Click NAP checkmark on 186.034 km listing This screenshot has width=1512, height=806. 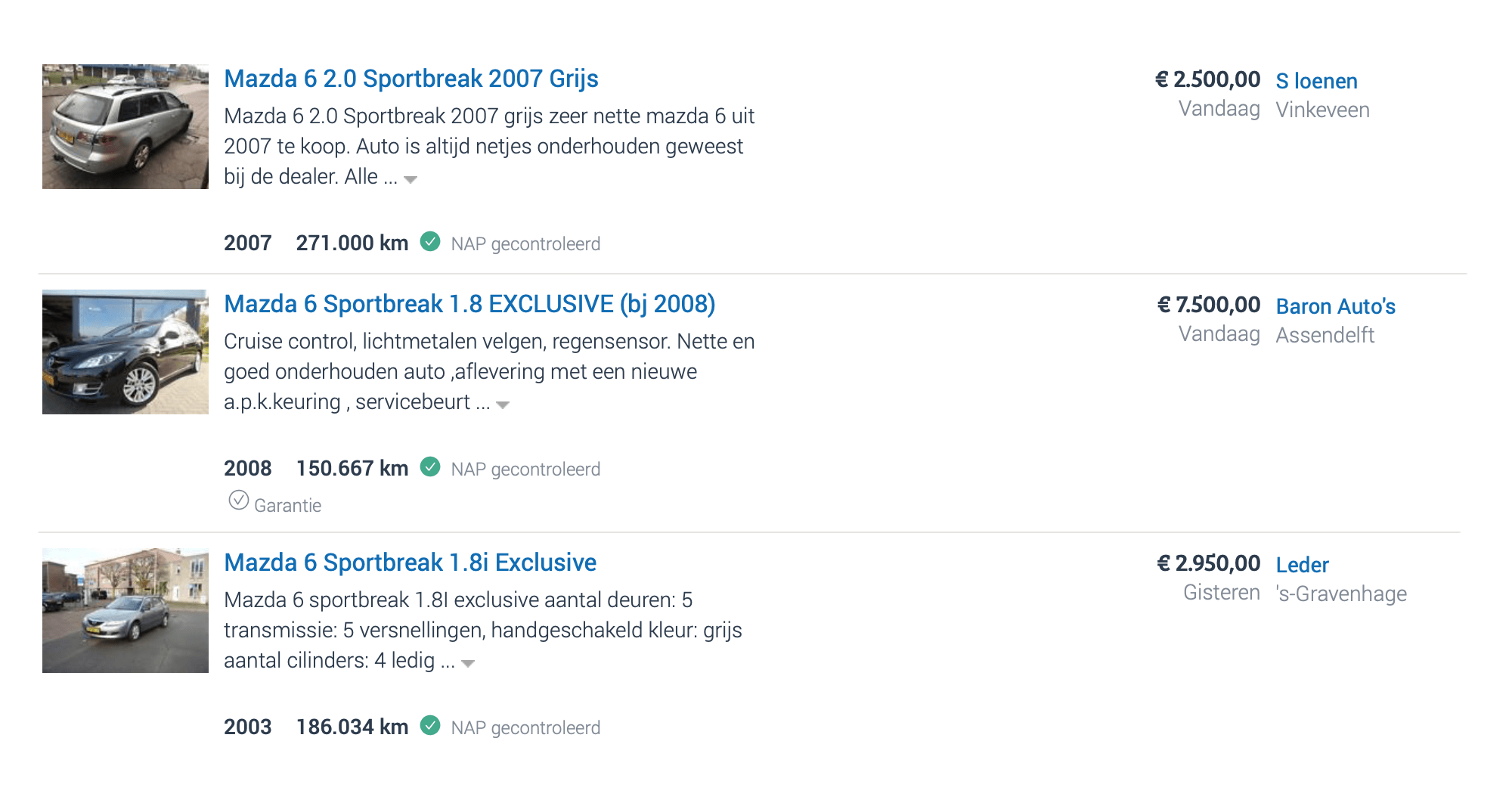coord(430,725)
